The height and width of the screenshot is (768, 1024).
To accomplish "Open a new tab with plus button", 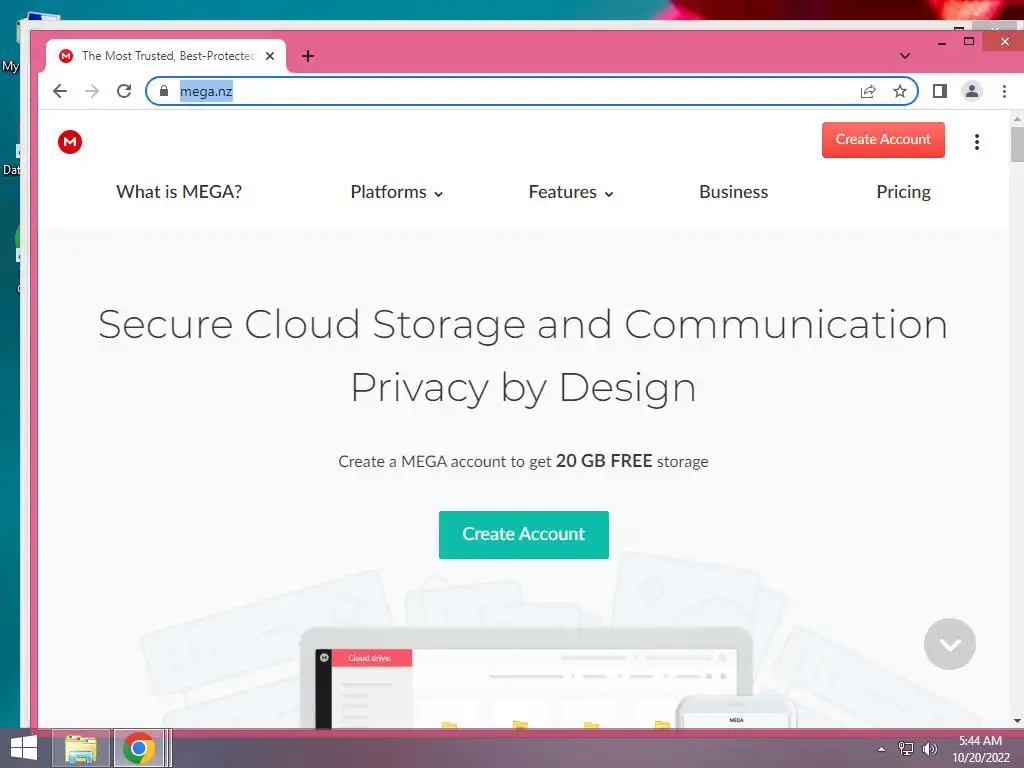I will [308, 56].
